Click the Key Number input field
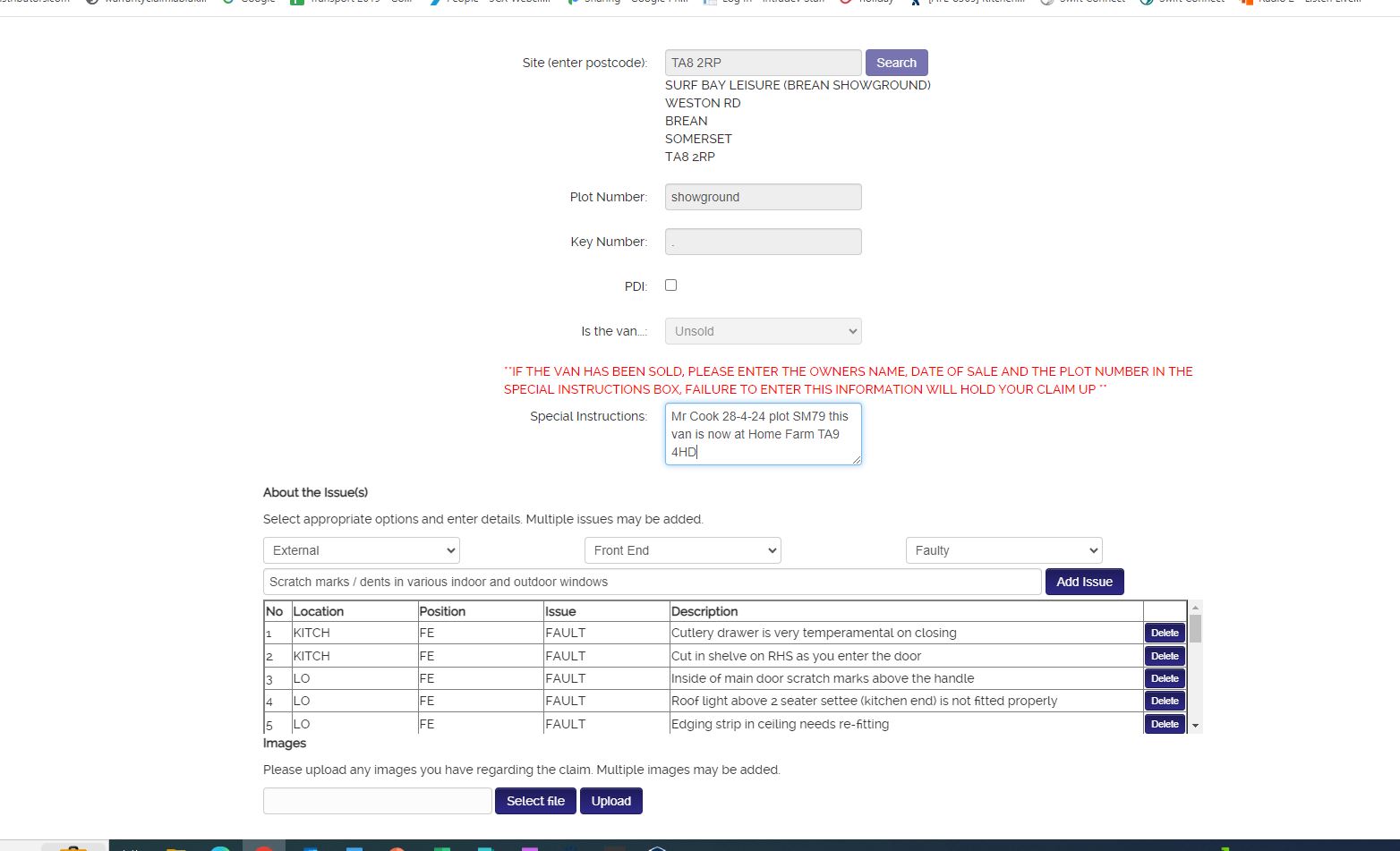This screenshot has width=1400, height=851. (763, 242)
